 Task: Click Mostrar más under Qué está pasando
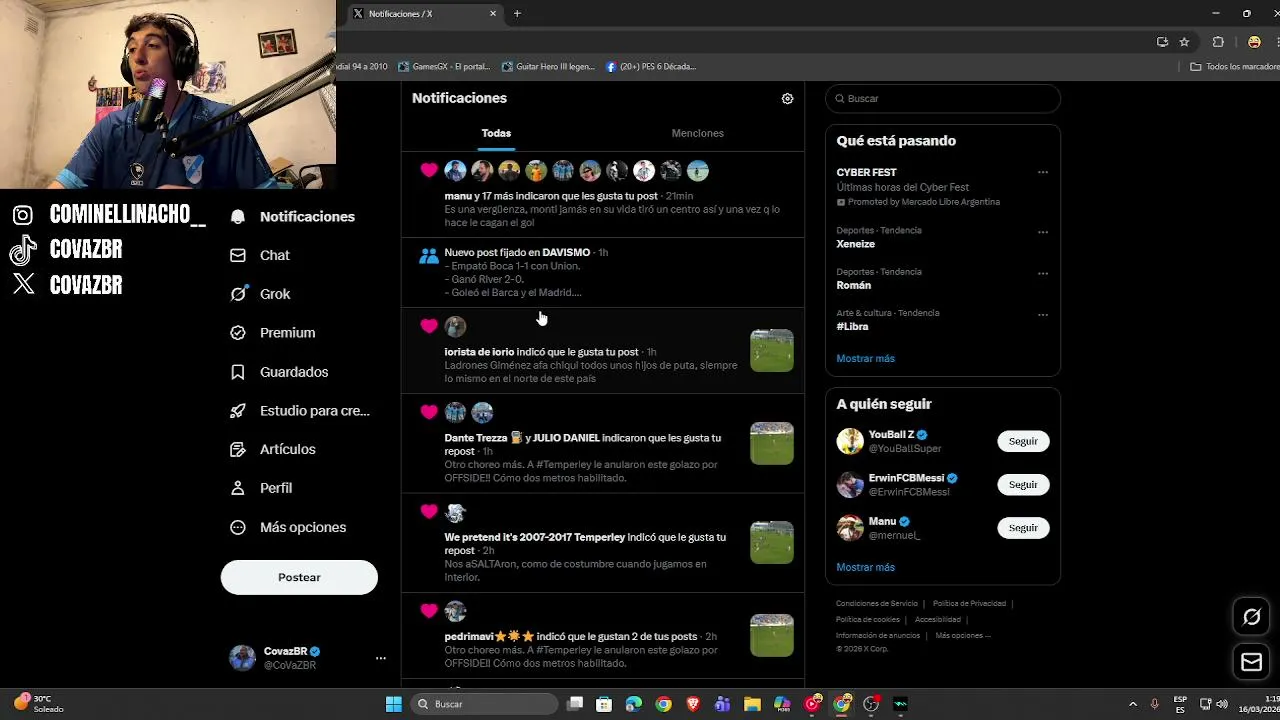coord(865,358)
